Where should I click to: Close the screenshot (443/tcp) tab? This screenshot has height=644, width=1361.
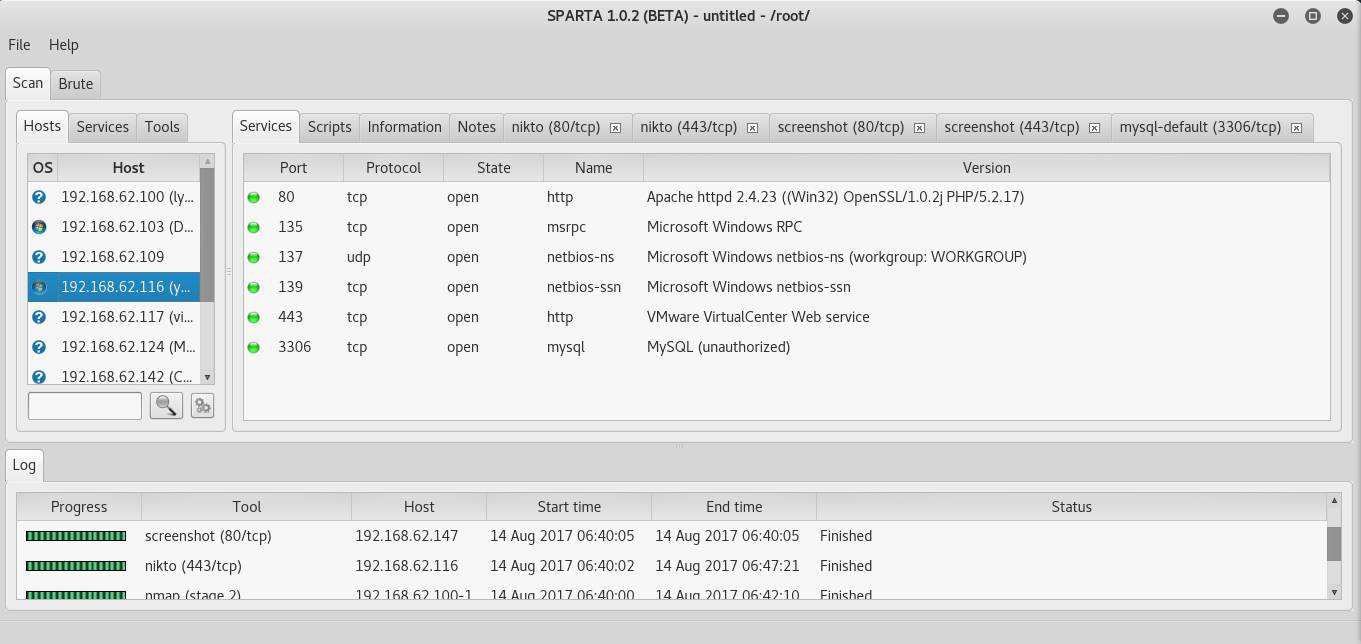click(x=1094, y=127)
